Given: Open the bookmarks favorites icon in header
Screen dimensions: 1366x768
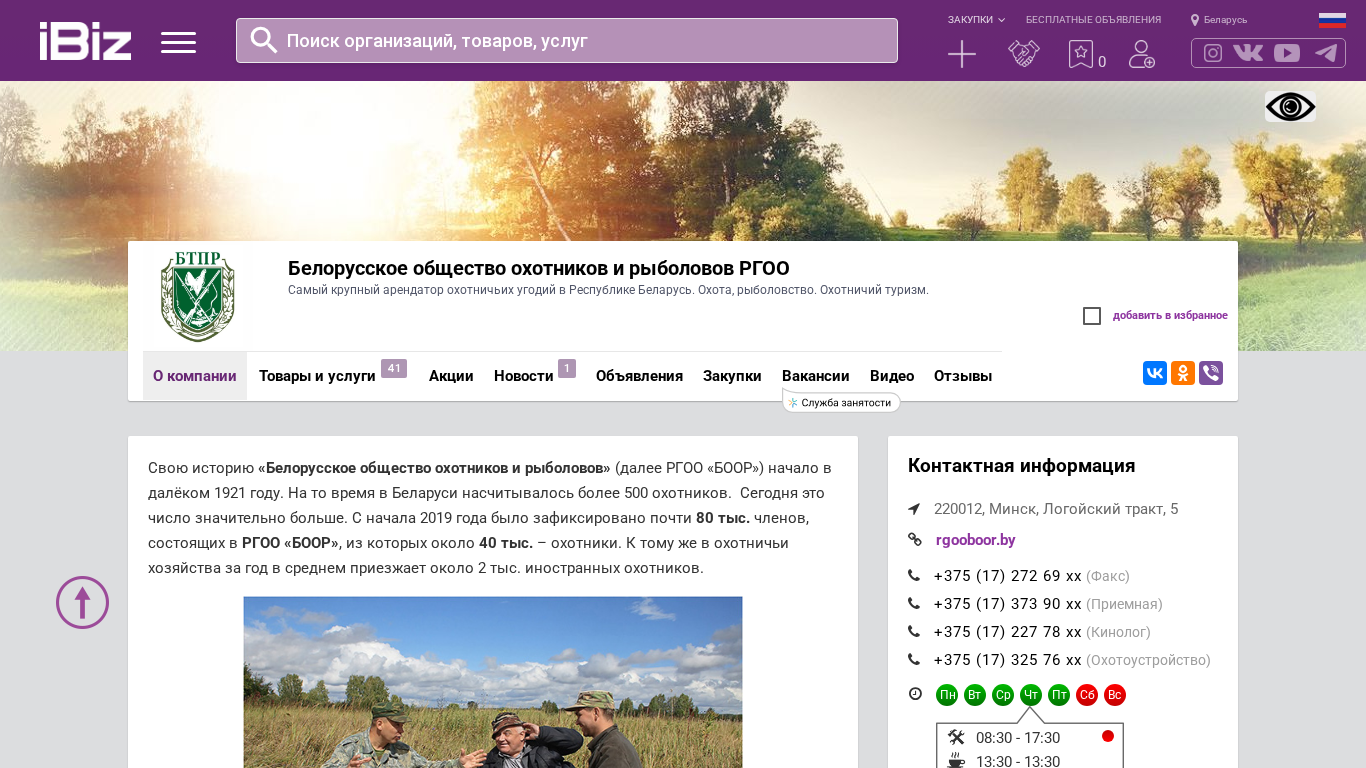Looking at the screenshot, I should click(1081, 54).
